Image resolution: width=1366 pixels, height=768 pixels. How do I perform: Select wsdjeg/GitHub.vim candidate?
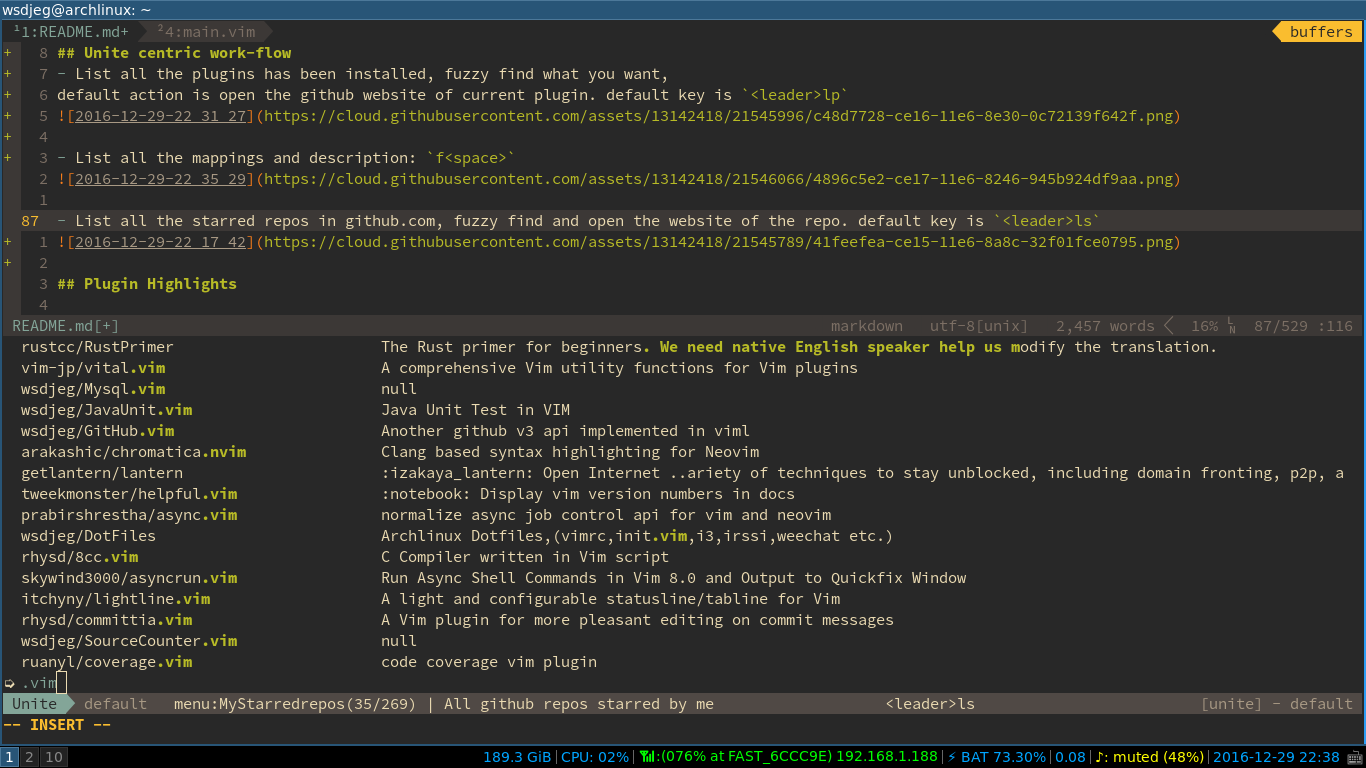[97, 431]
